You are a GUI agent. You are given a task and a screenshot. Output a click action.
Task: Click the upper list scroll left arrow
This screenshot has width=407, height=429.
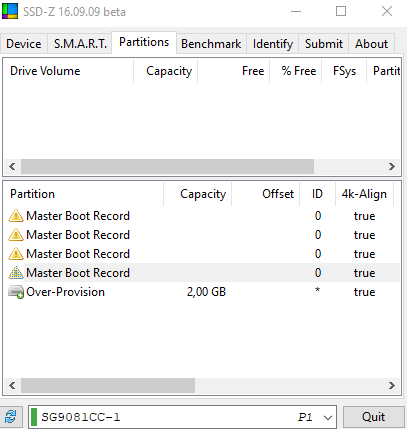tap(12, 166)
